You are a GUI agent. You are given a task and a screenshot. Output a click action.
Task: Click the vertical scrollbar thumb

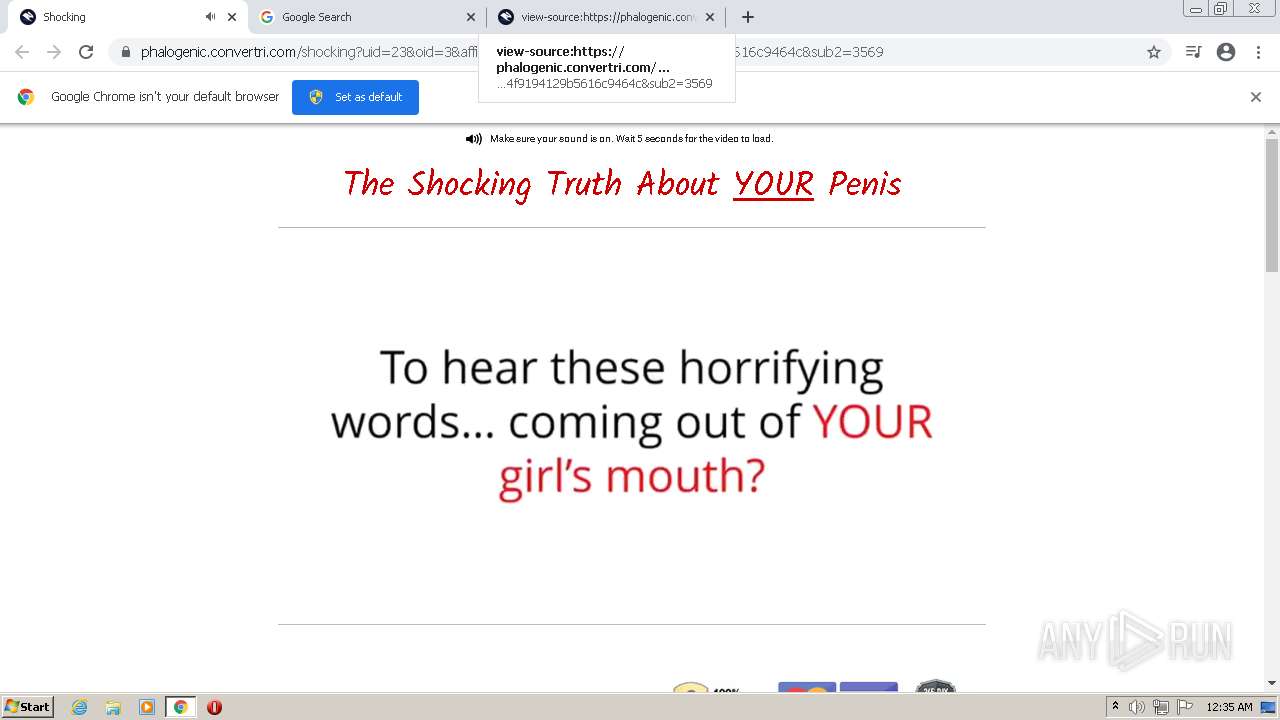pos(1272,205)
